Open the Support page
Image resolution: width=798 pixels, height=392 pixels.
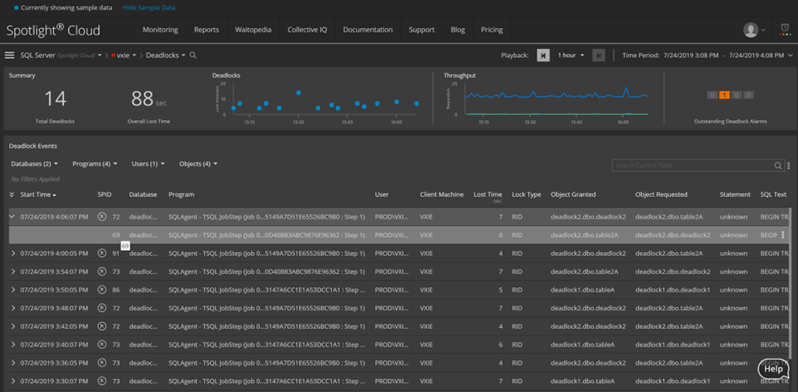(x=421, y=30)
